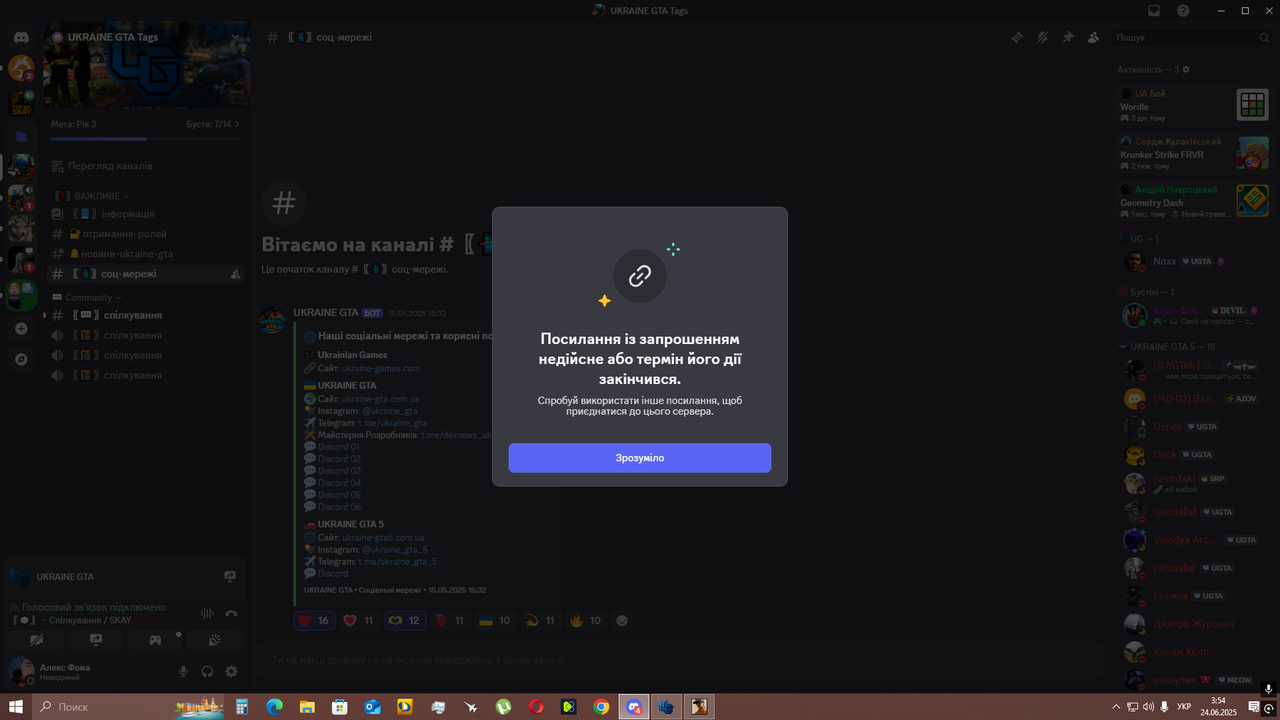
Task: Open the Help question mark icon
Action: point(1183,11)
